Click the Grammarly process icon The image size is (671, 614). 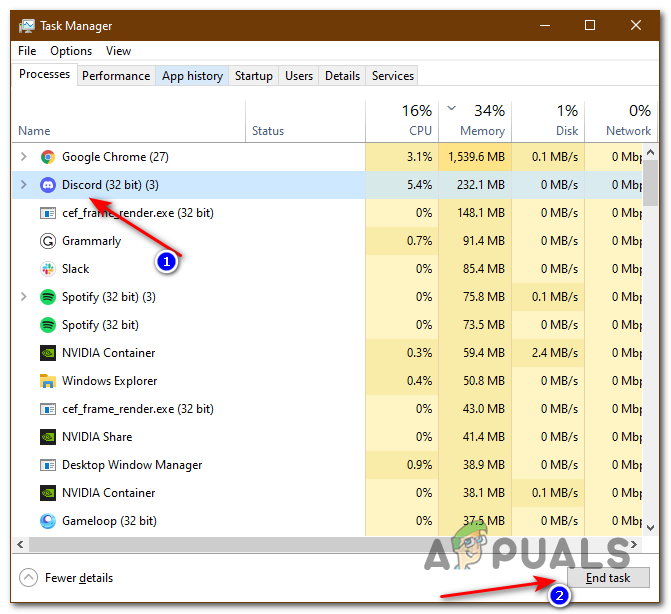tap(48, 241)
